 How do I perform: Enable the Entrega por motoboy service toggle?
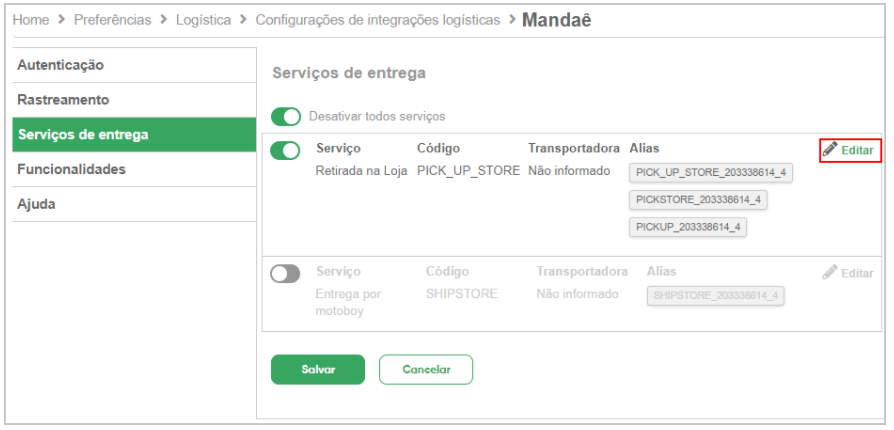pyautogui.click(x=286, y=273)
